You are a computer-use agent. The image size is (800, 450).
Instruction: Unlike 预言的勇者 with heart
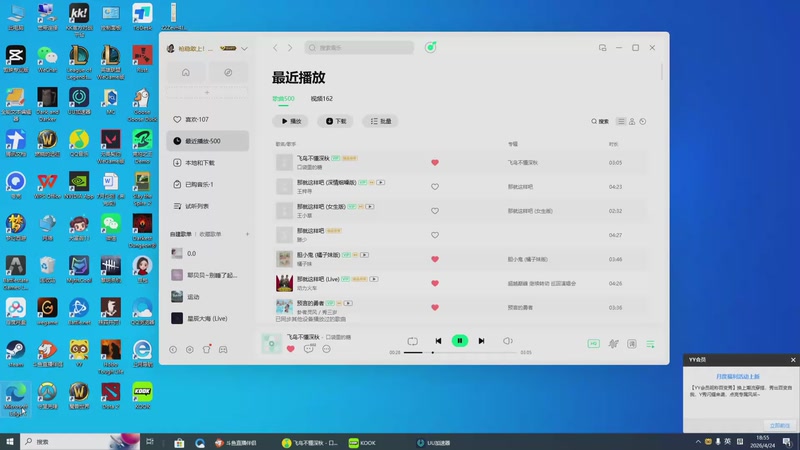tap(435, 308)
